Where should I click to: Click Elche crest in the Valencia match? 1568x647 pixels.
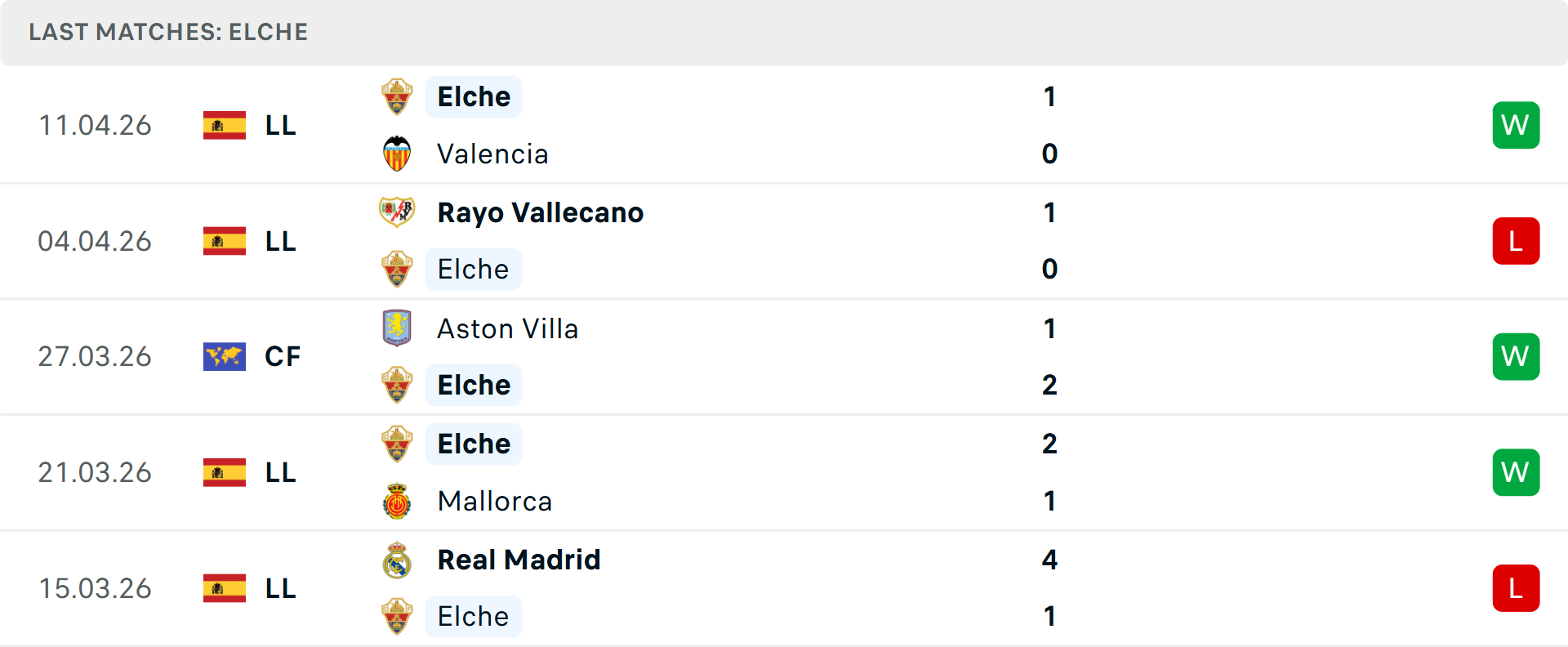coord(397,96)
